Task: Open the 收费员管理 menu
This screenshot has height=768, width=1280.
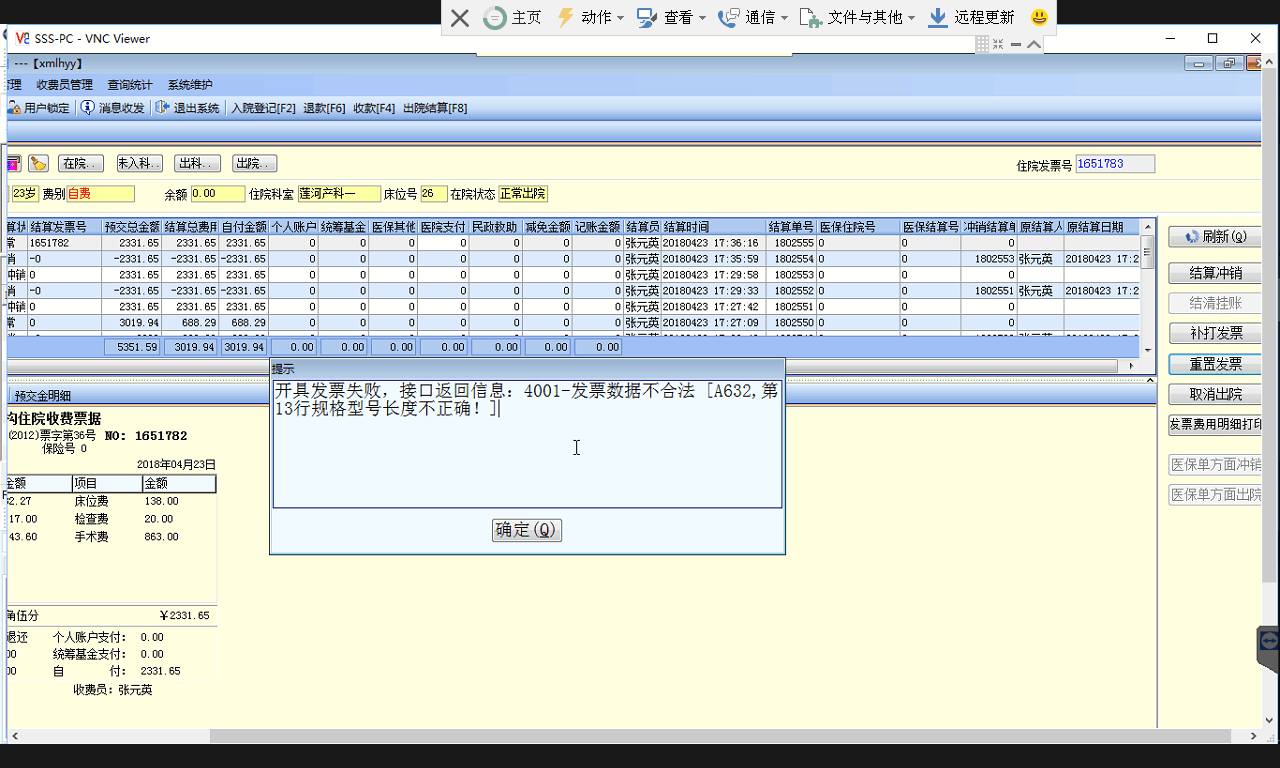Action: tap(64, 85)
